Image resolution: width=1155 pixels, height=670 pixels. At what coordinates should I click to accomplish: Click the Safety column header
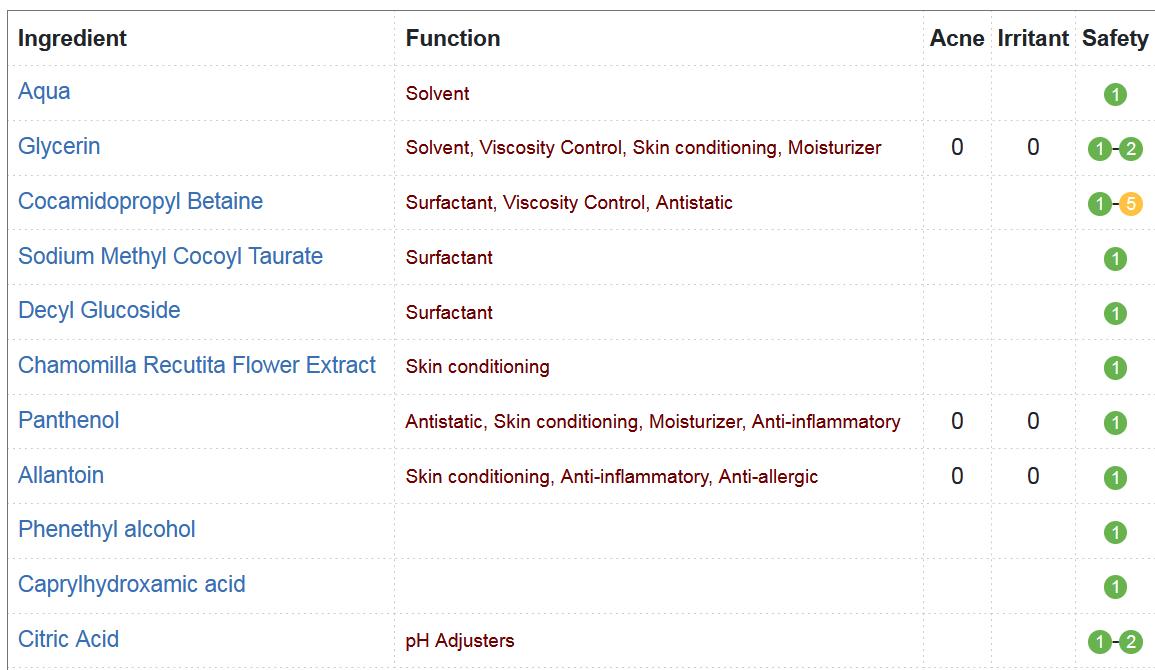(1114, 38)
